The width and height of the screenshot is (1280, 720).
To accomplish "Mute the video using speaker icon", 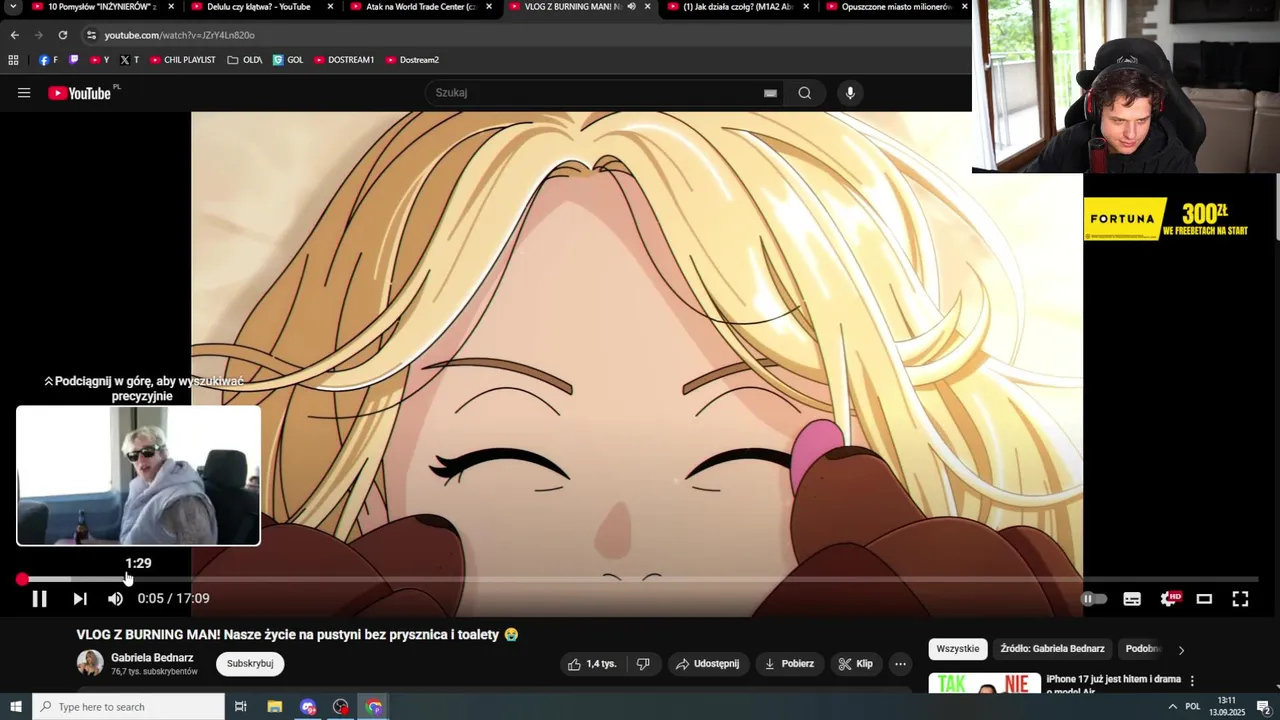I will 116,599.
